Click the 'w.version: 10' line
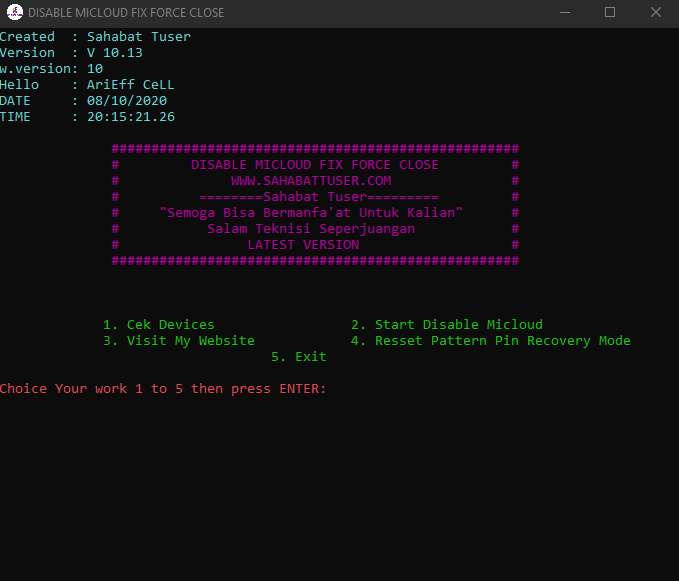Screen dimensions: 679x581 click(52, 69)
